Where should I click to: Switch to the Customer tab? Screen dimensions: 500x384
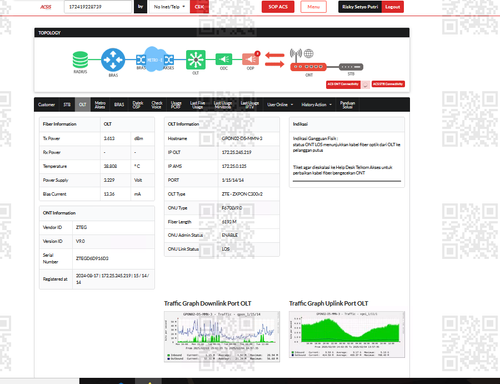46,105
